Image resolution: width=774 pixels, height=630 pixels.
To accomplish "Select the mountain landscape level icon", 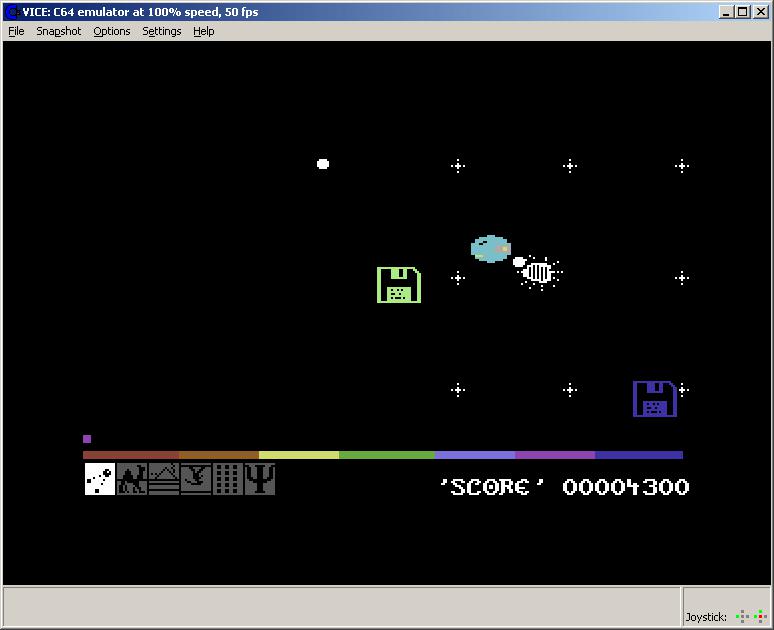I will [164, 479].
